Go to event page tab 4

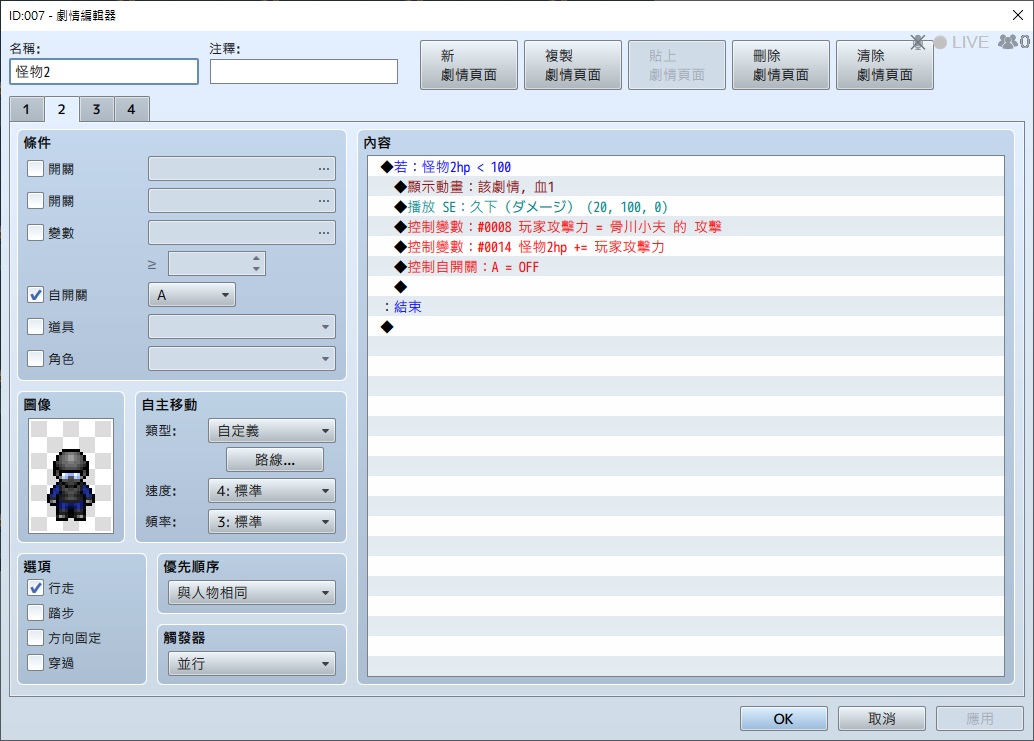131,109
